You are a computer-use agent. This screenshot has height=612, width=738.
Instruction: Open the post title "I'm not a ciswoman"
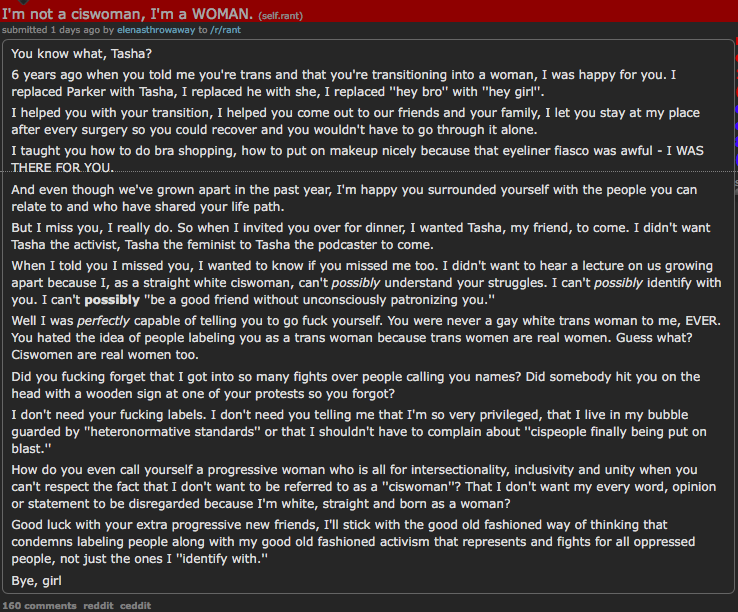[128, 14]
